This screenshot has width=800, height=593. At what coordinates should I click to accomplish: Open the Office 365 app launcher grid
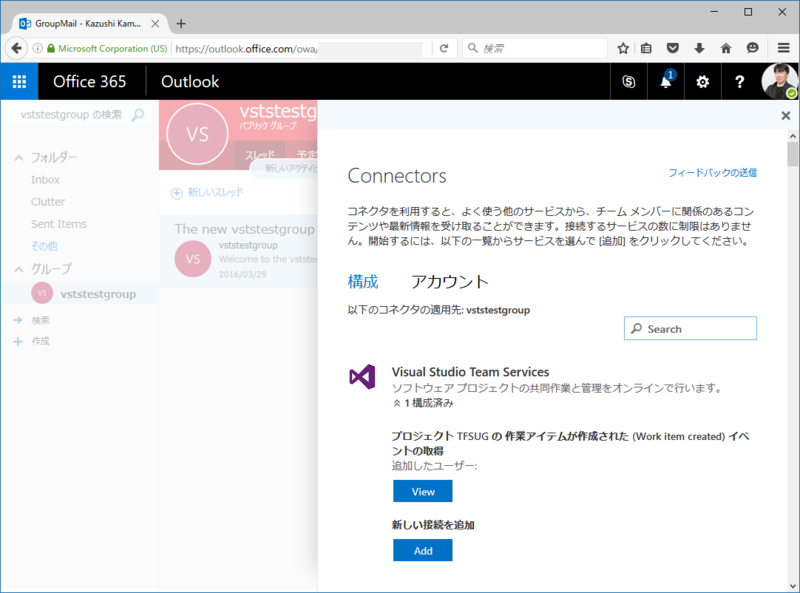[19, 82]
